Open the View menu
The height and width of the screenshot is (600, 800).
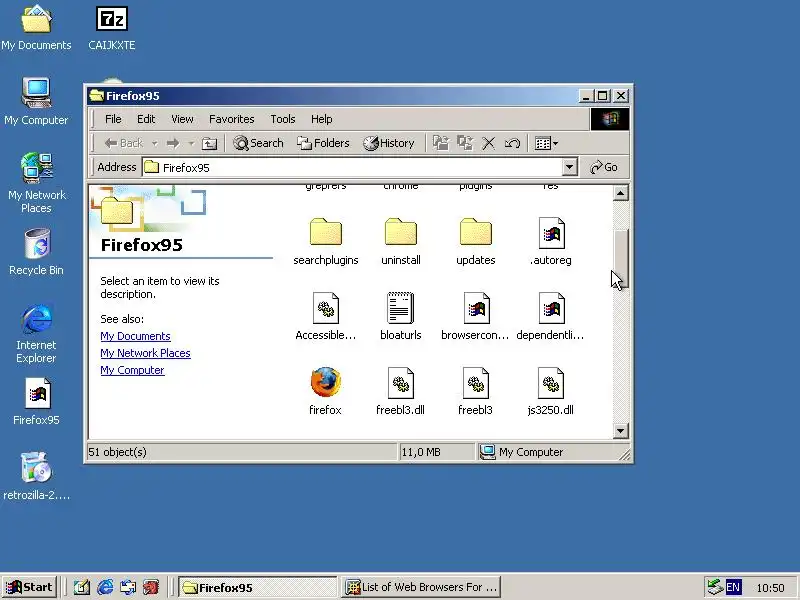click(x=182, y=119)
